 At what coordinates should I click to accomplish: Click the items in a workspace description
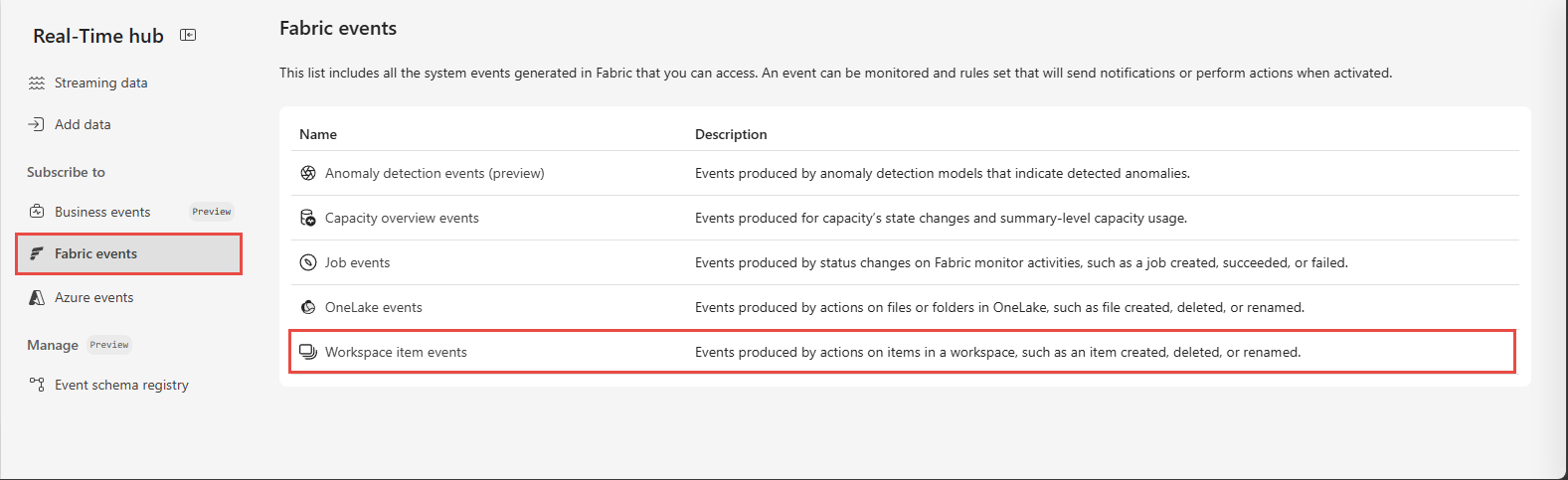click(997, 352)
